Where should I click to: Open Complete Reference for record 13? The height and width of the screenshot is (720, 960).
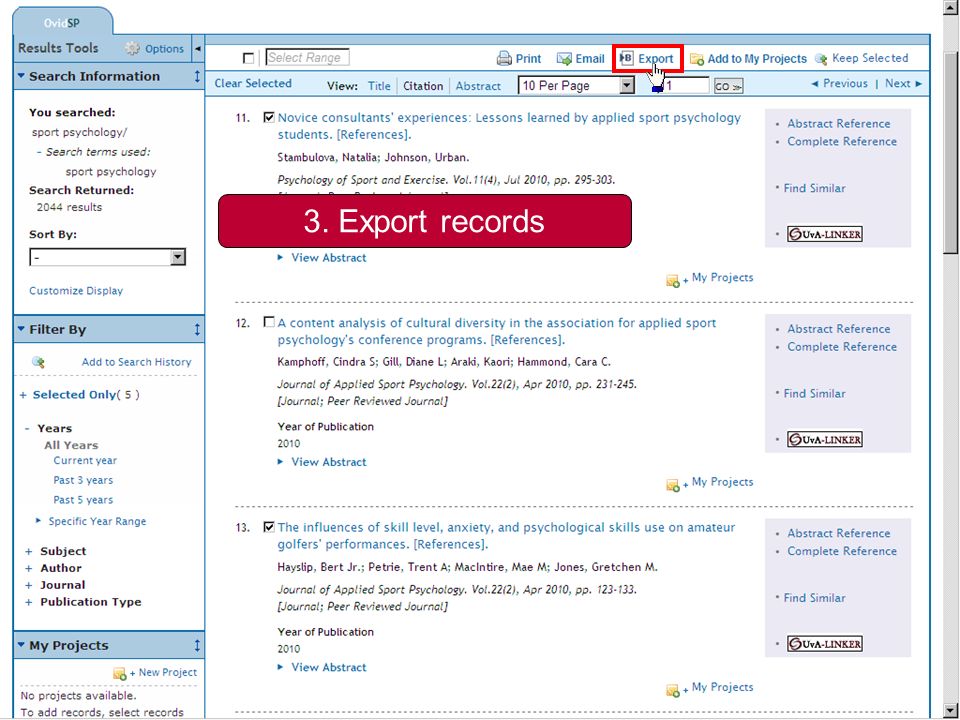[x=842, y=552]
